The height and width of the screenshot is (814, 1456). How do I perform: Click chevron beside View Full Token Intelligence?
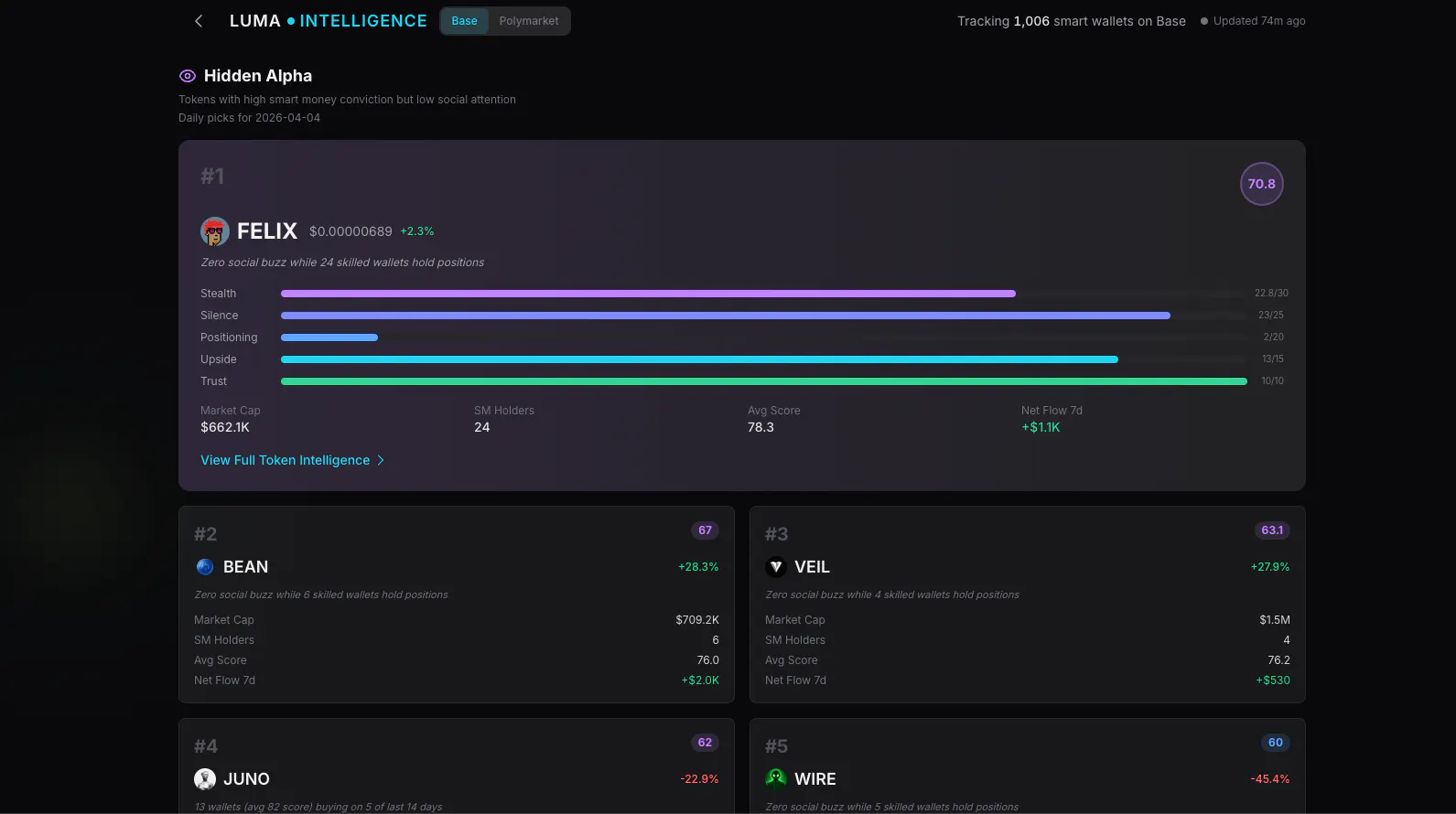381,460
